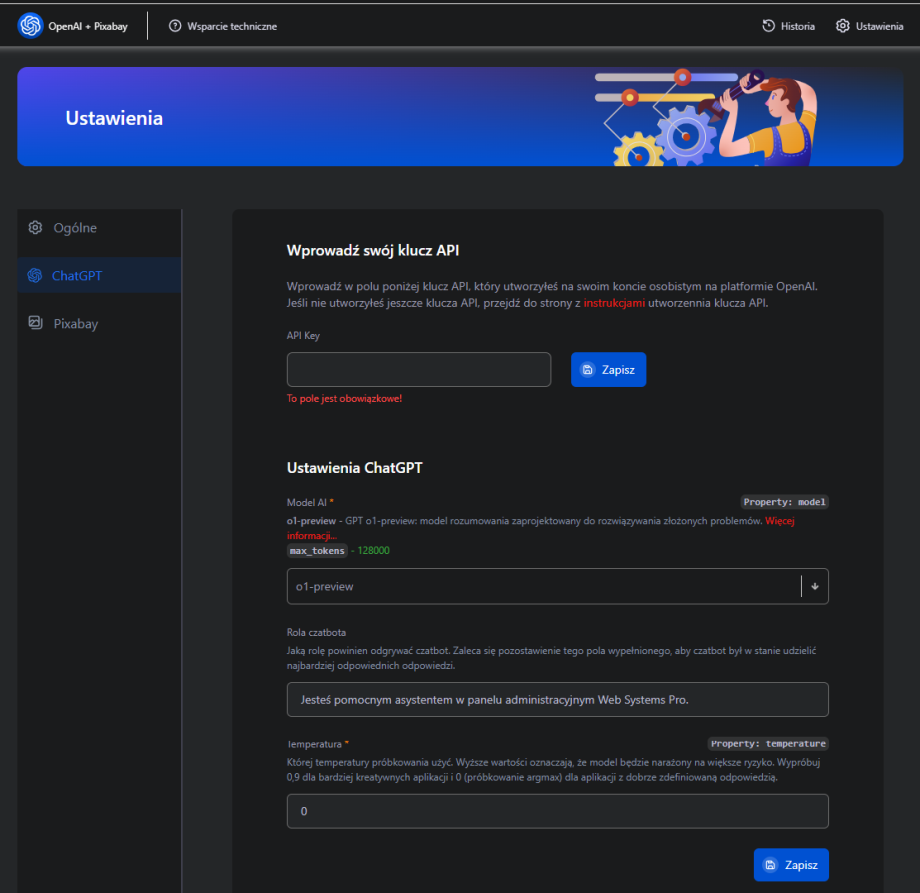Click the Historia clock icon
The image size is (920, 893).
[x=768, y=26]
